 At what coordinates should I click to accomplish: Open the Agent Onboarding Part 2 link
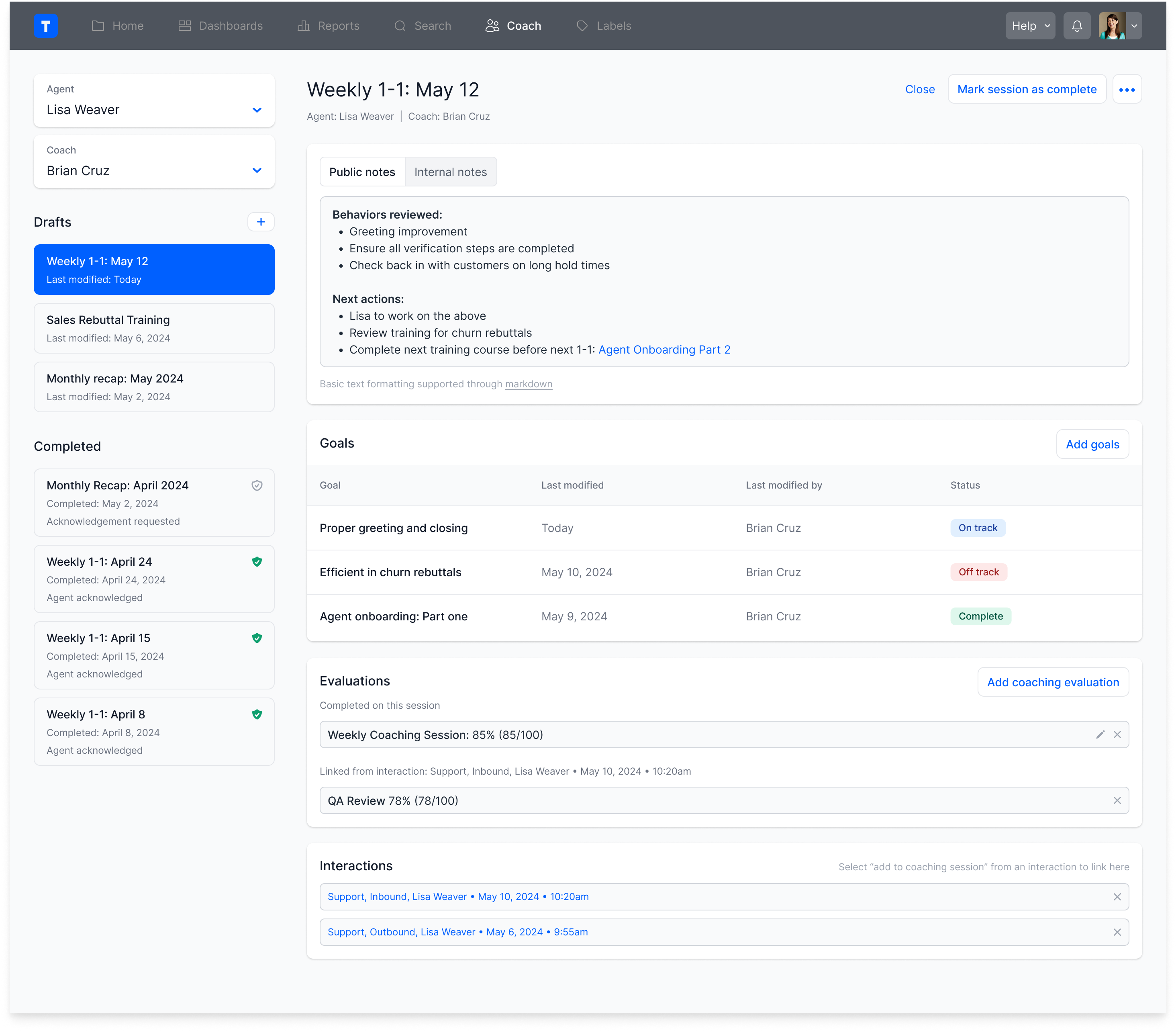pos(664,350)
